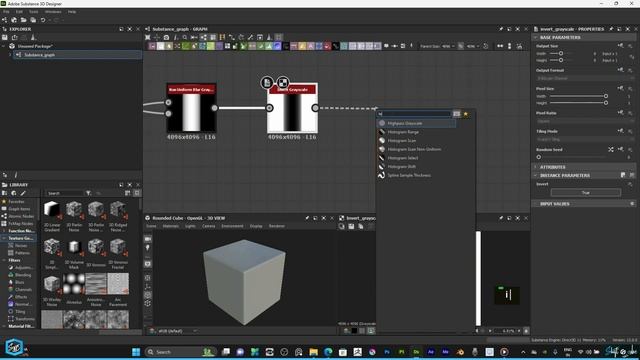Expand Substance_graph tree arrow in Explorer
The height and width of the screenshot is (360, 640).
pos(10,55)
